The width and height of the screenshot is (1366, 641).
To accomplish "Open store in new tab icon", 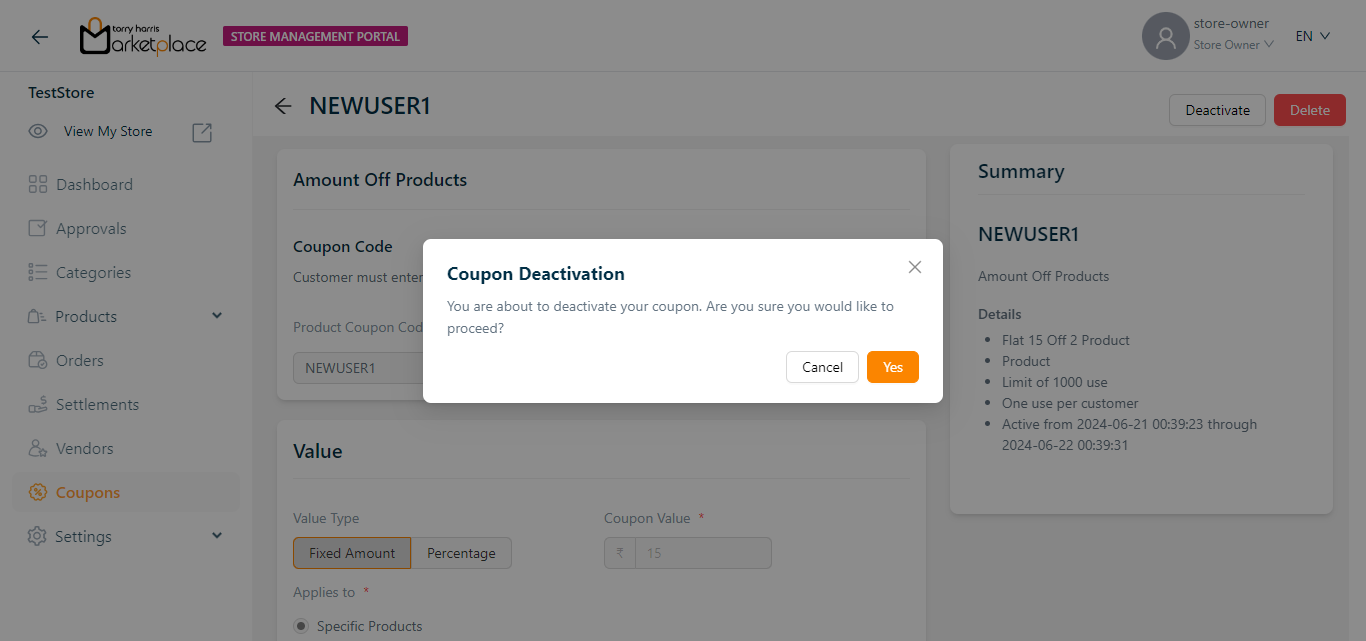I will pyautogui.click(x=202, y=132).
